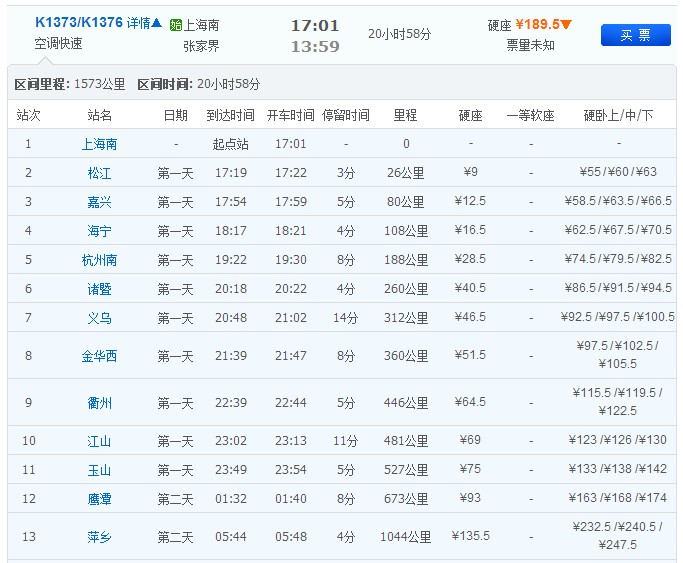
Task: Open the K1373/K1376 train number link
Action: pyautogui.click(x=79, y=22)
